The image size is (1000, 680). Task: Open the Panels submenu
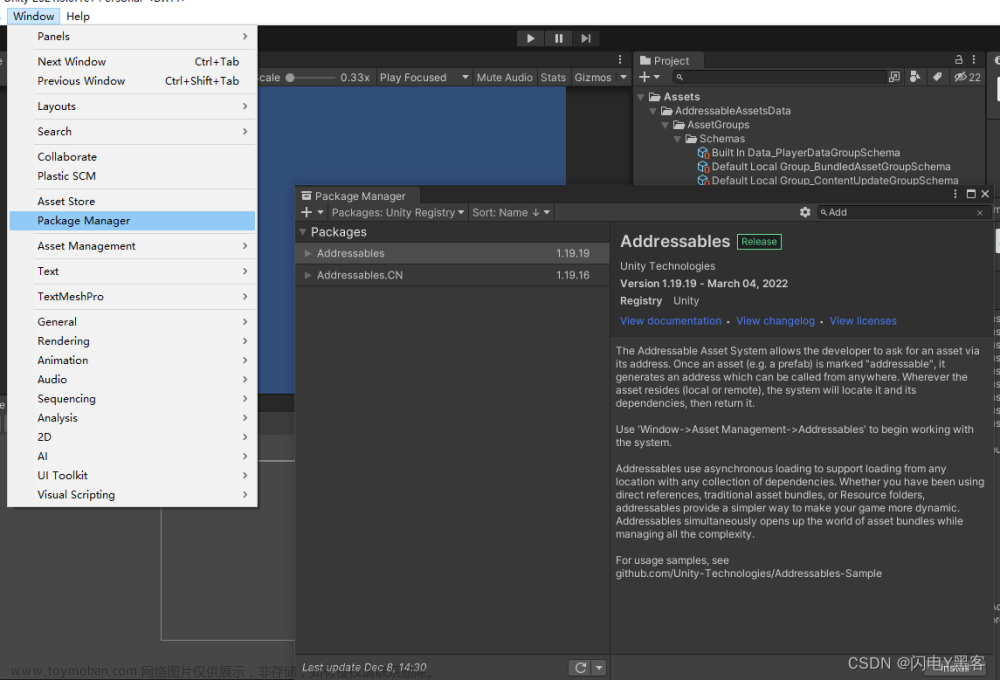point(132,36)
